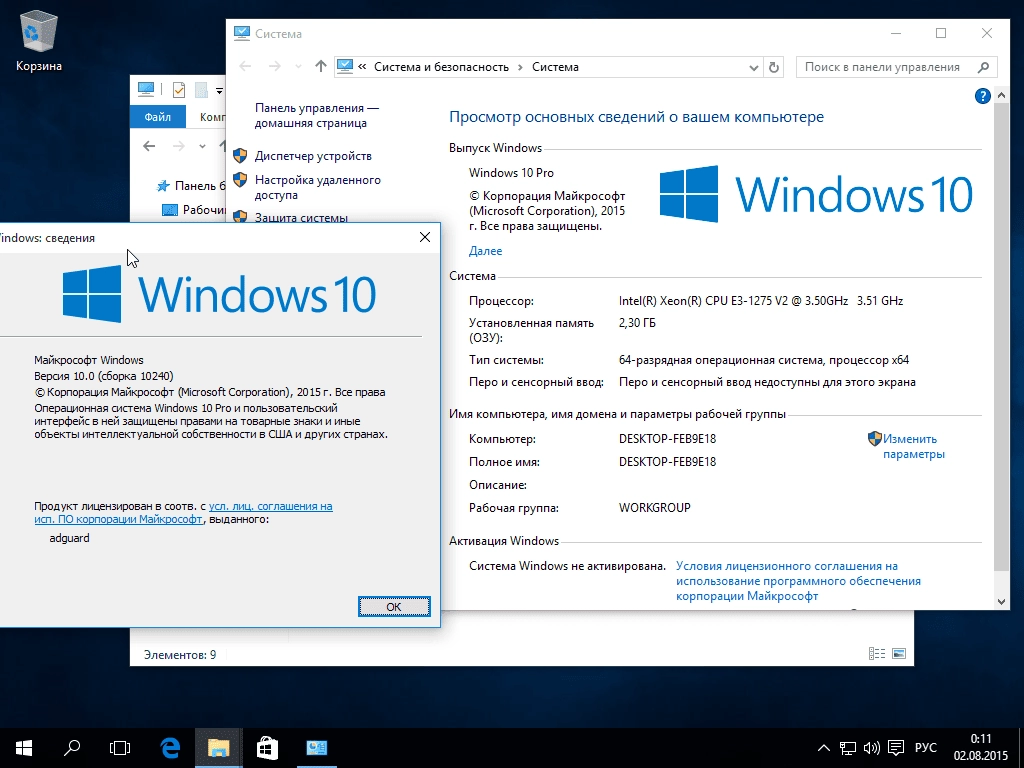The image size is (1024, 768).
Task: Go forward in Система window
Action: 275,67
